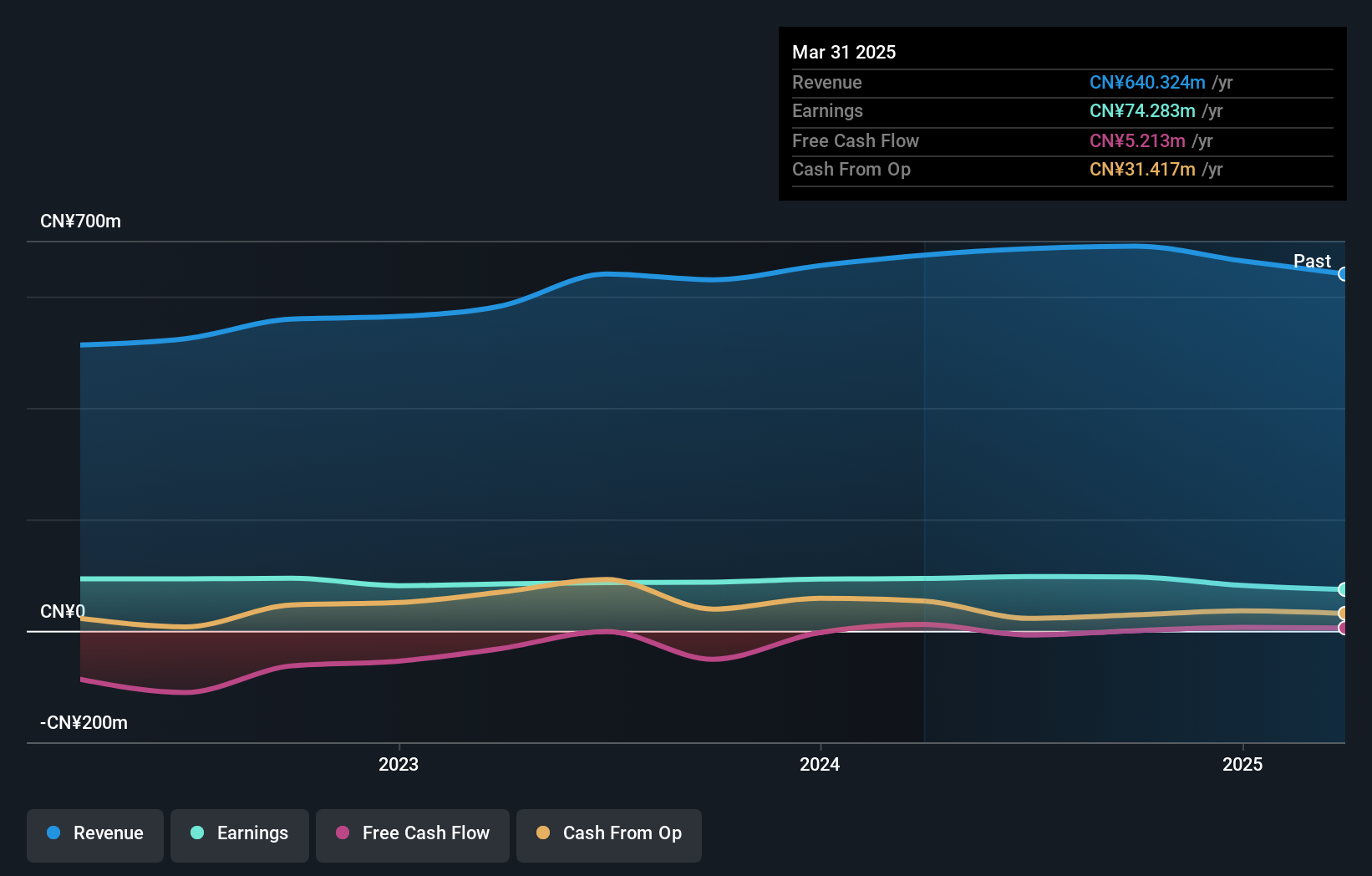
Task: Click the Cash From Op end-point marker
Action: click(x=1343, y=614)
